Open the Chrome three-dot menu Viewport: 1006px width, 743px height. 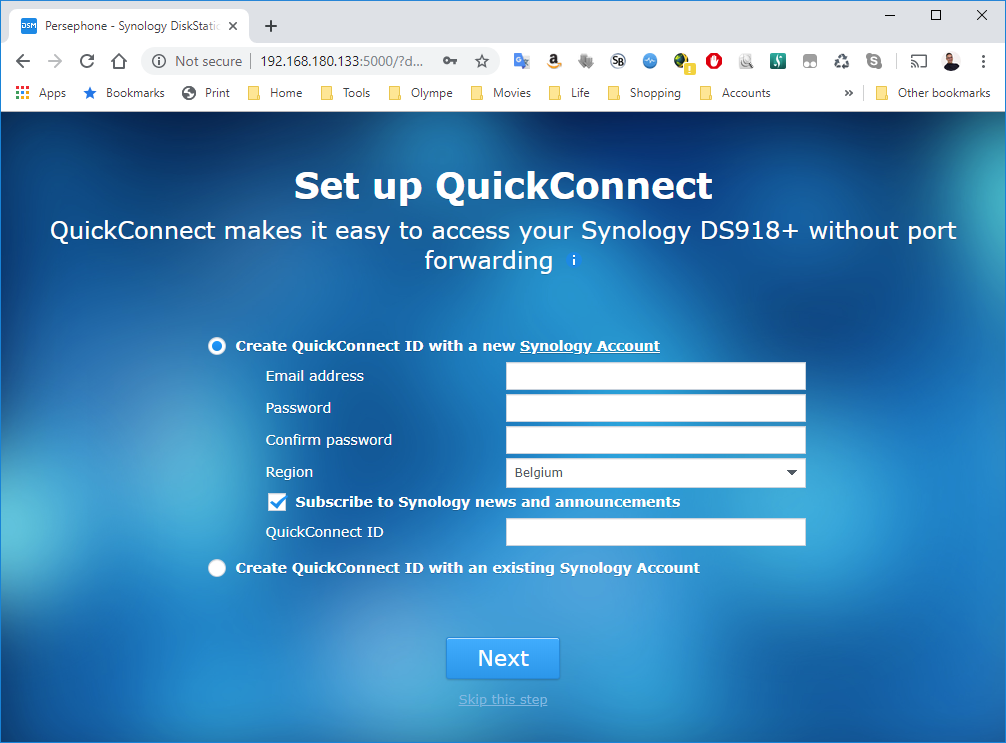[x=983, y=61]
